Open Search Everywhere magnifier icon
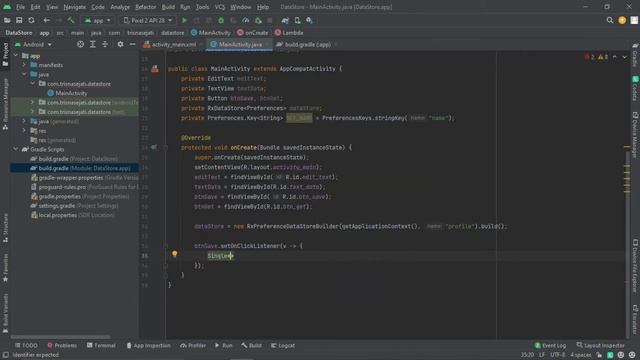Screen dimensions: 640x360 pos(610,20)
